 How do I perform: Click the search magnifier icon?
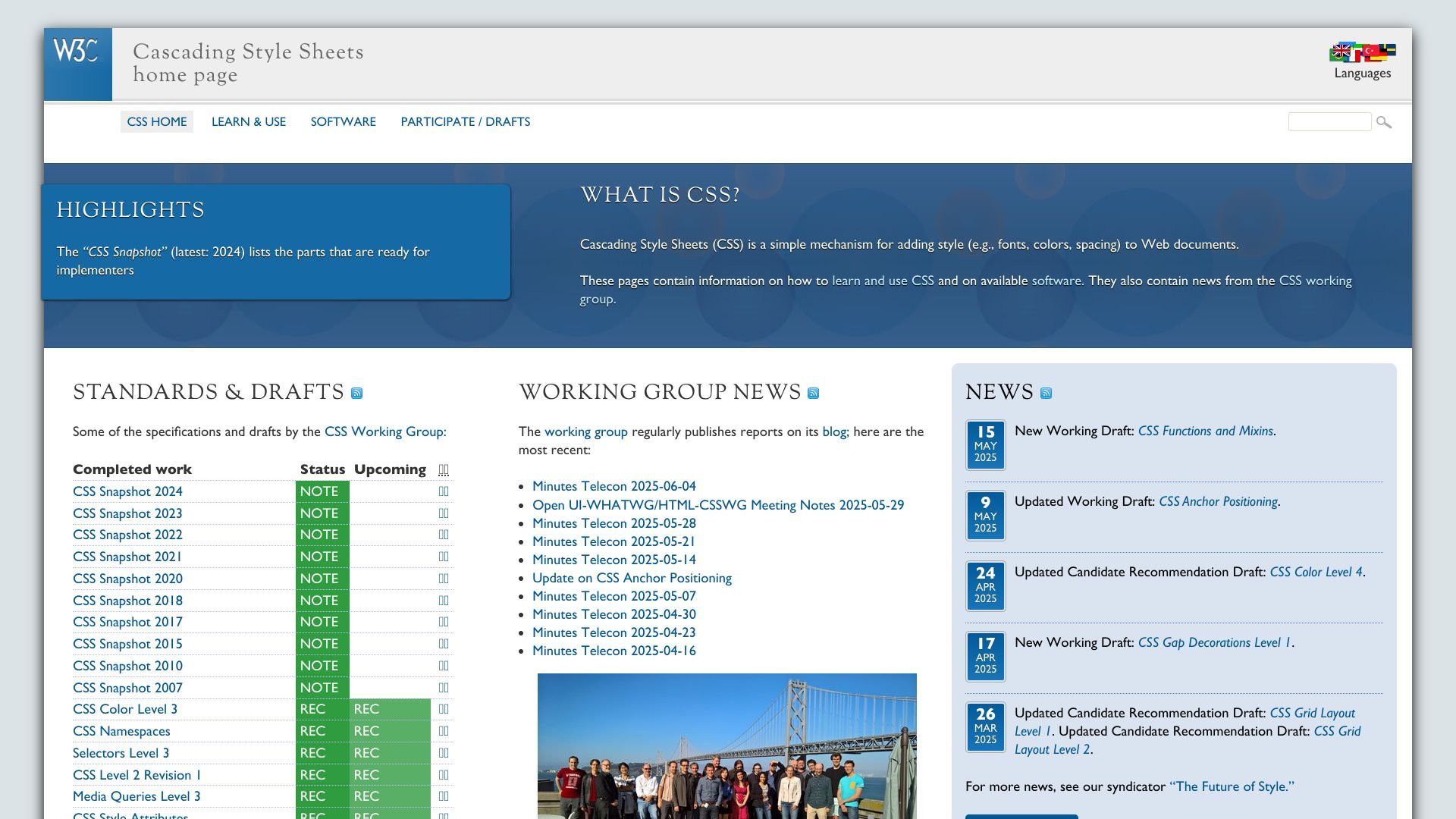click(x=1384, y=122)
